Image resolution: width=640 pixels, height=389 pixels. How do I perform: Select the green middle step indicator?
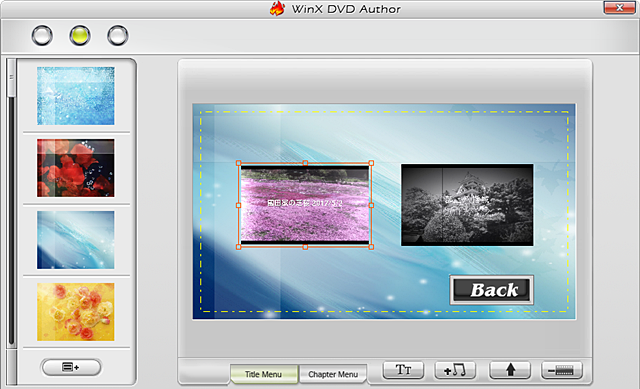pos(80,36)
